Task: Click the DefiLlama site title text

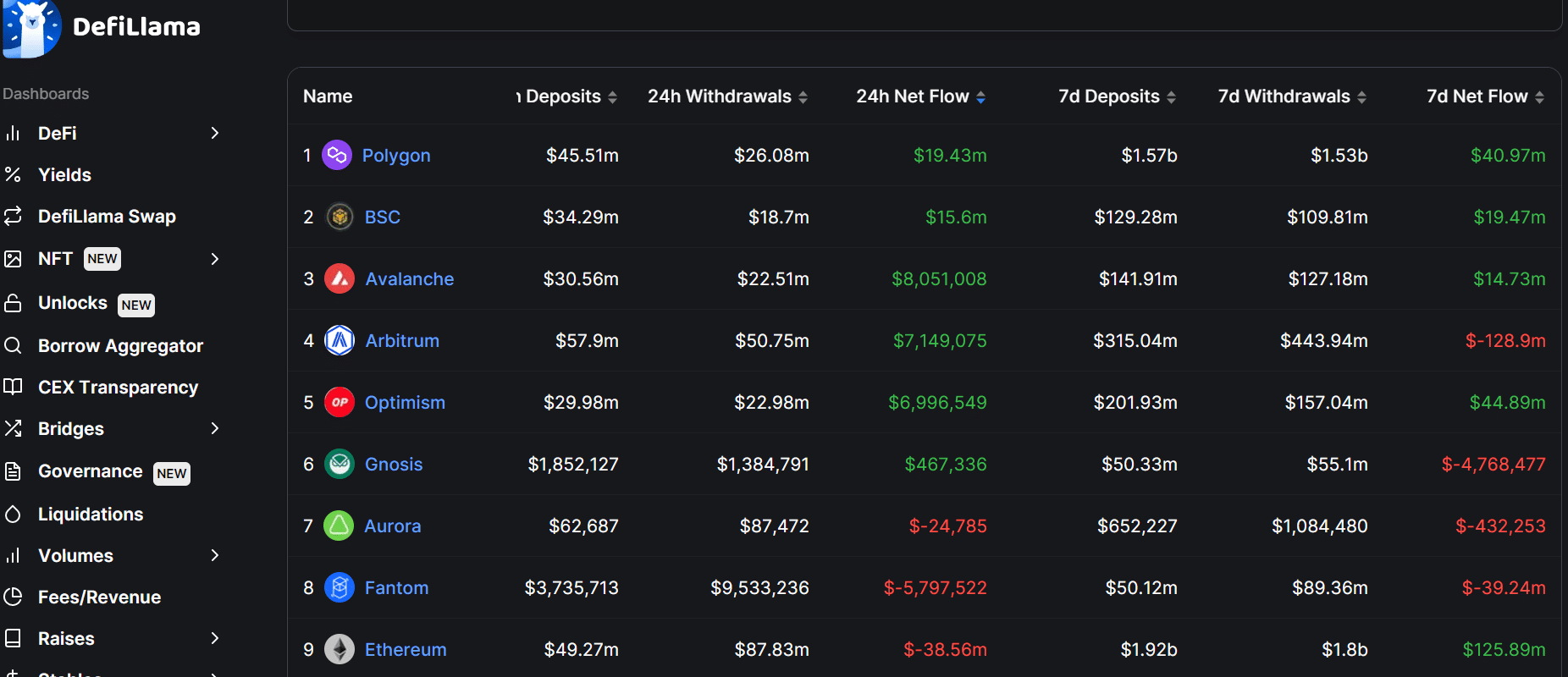Action: coord(136,27)
